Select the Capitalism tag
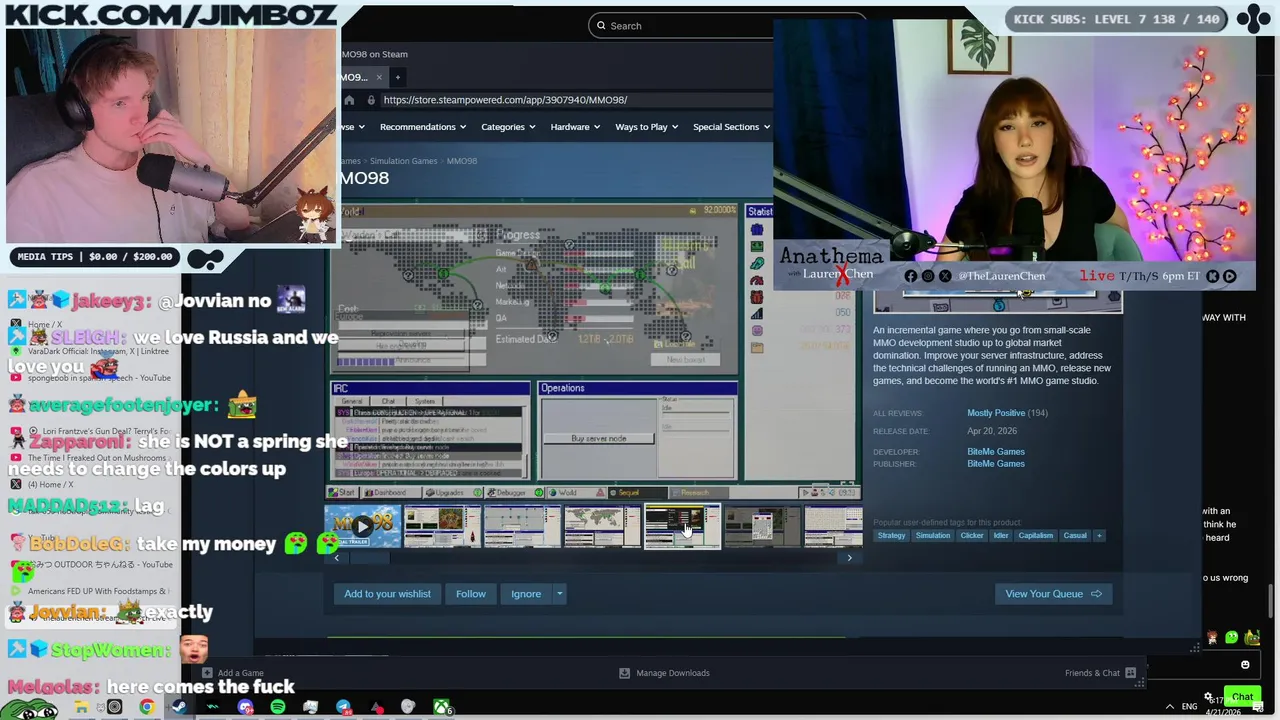Image resolution: width=1280 pixels, height=720 pixels. click(x=1036, y=536)
